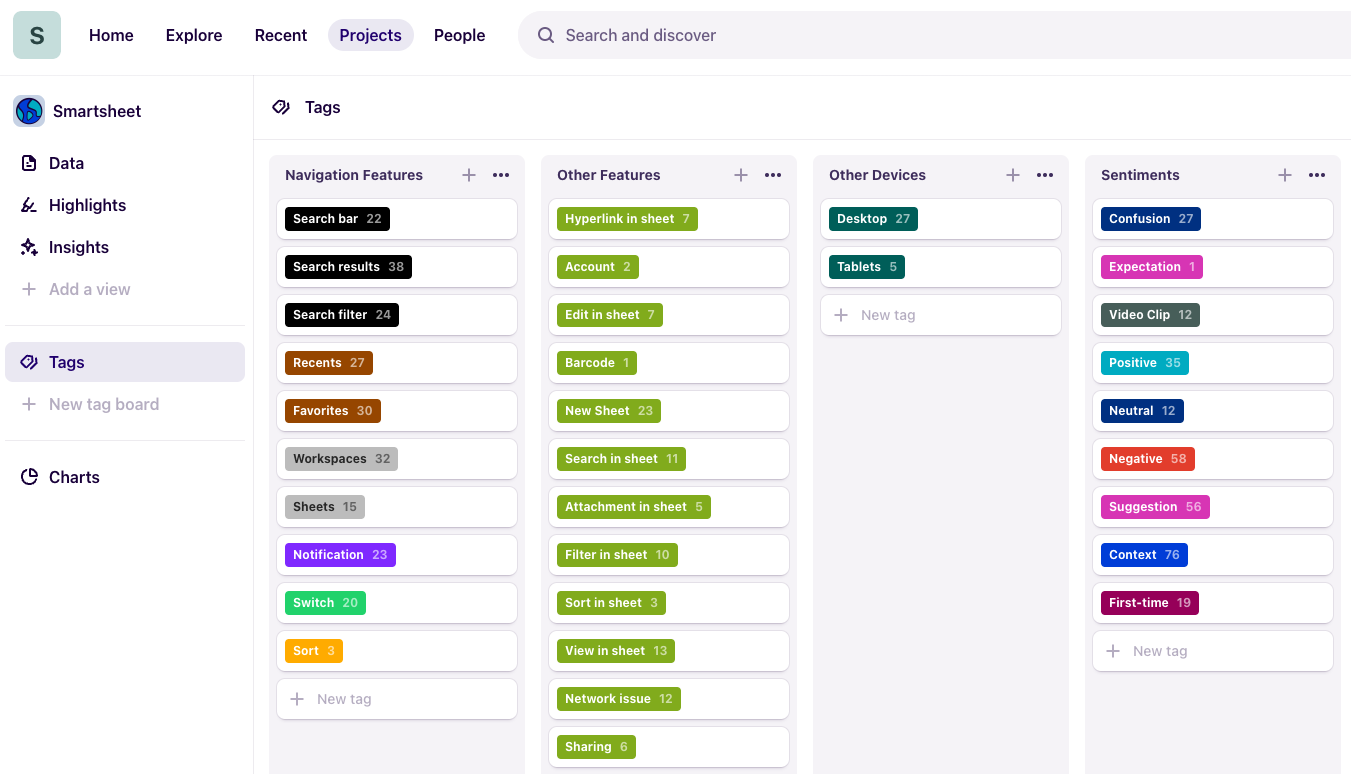This screenshot has height=774, width=1351.
Task: Select the Suggestion tag
Action: (x=1155, y=507)
